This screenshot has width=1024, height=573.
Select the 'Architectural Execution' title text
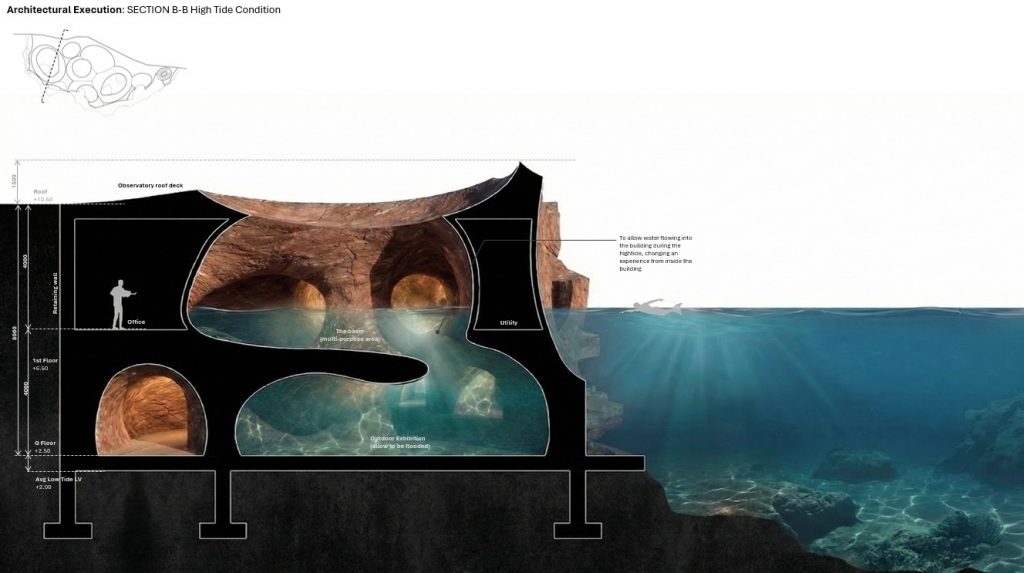point(62,10)
